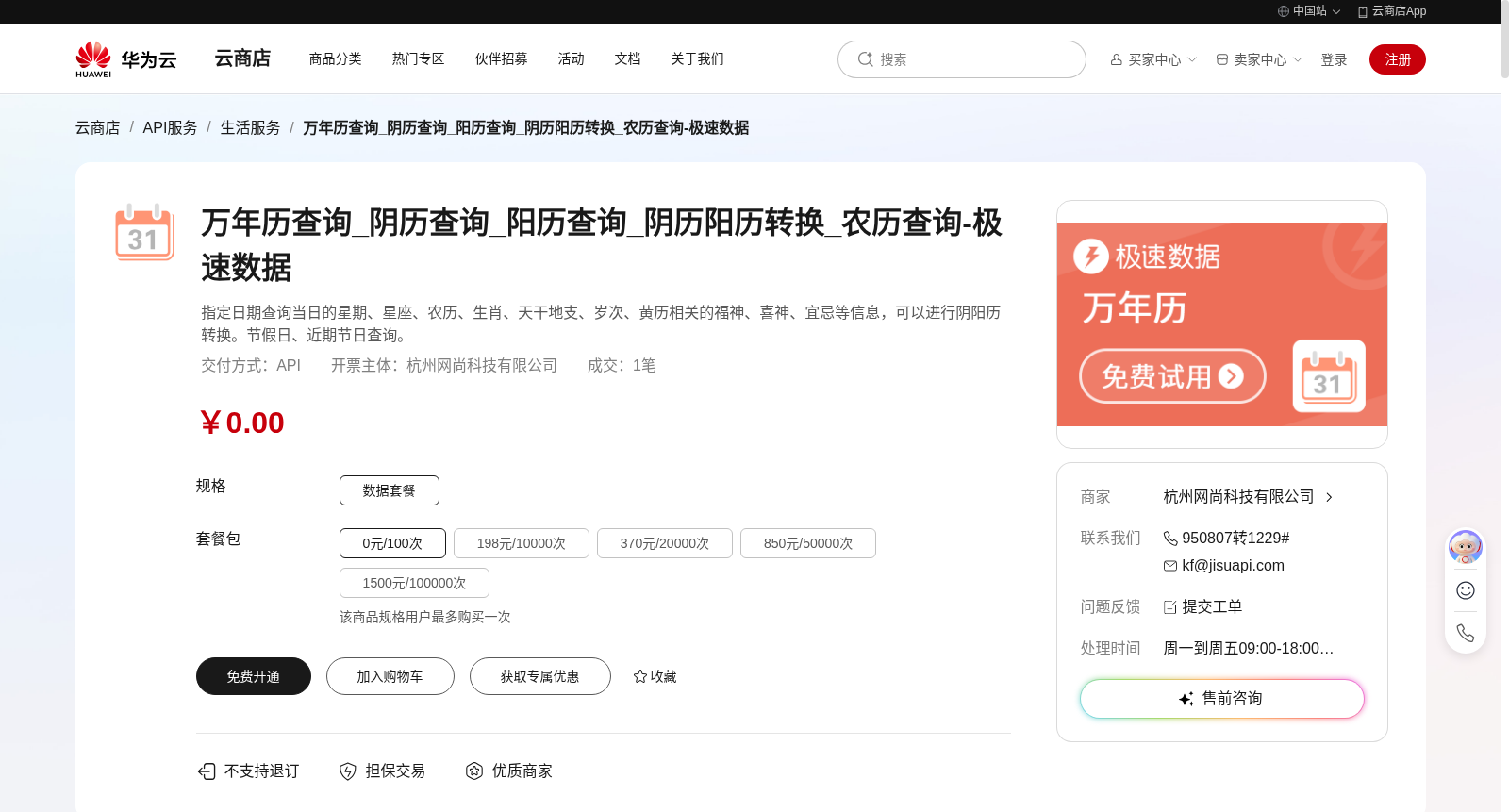Click the 免费试用 arrow in banner
This screenshot has width=1509, height=812.
coord(1231,376)
